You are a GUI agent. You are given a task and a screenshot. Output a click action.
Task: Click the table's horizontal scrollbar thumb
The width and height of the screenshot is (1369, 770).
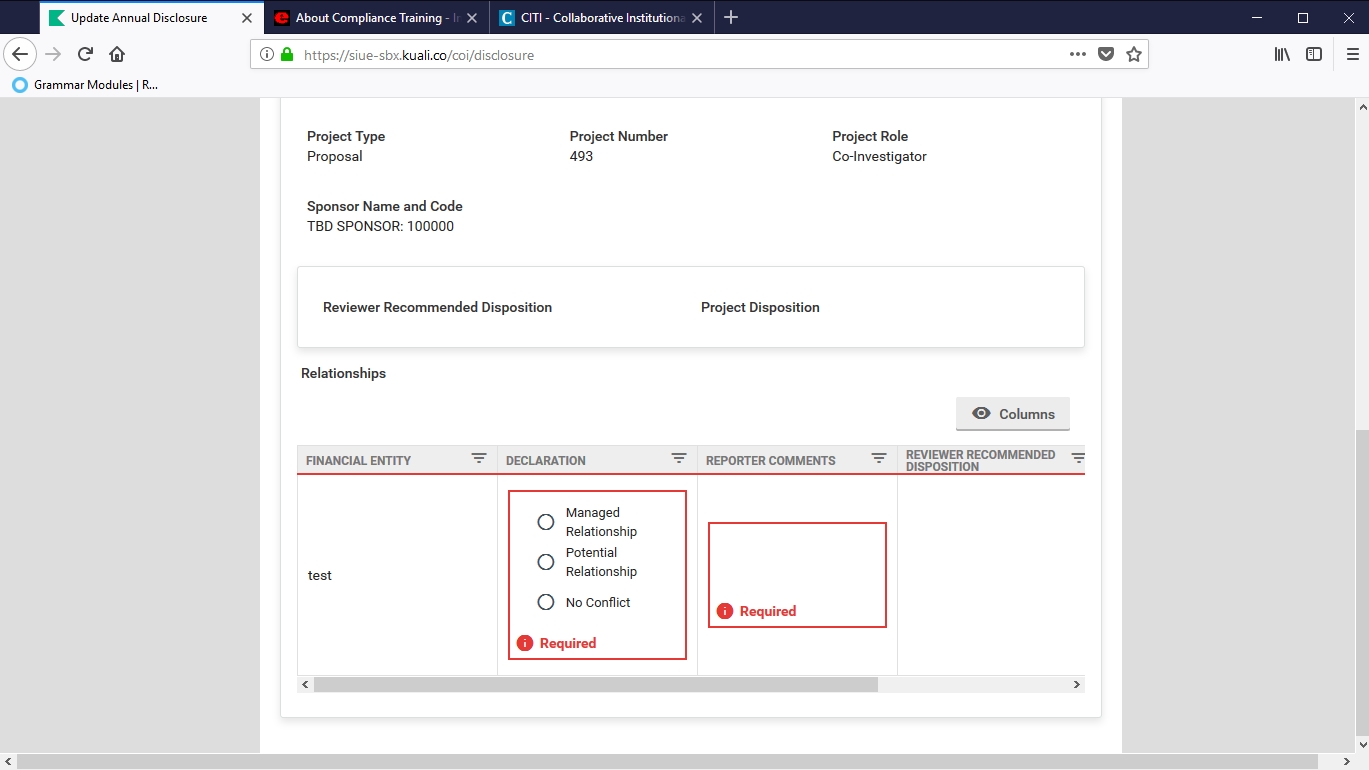pos(595,685)
